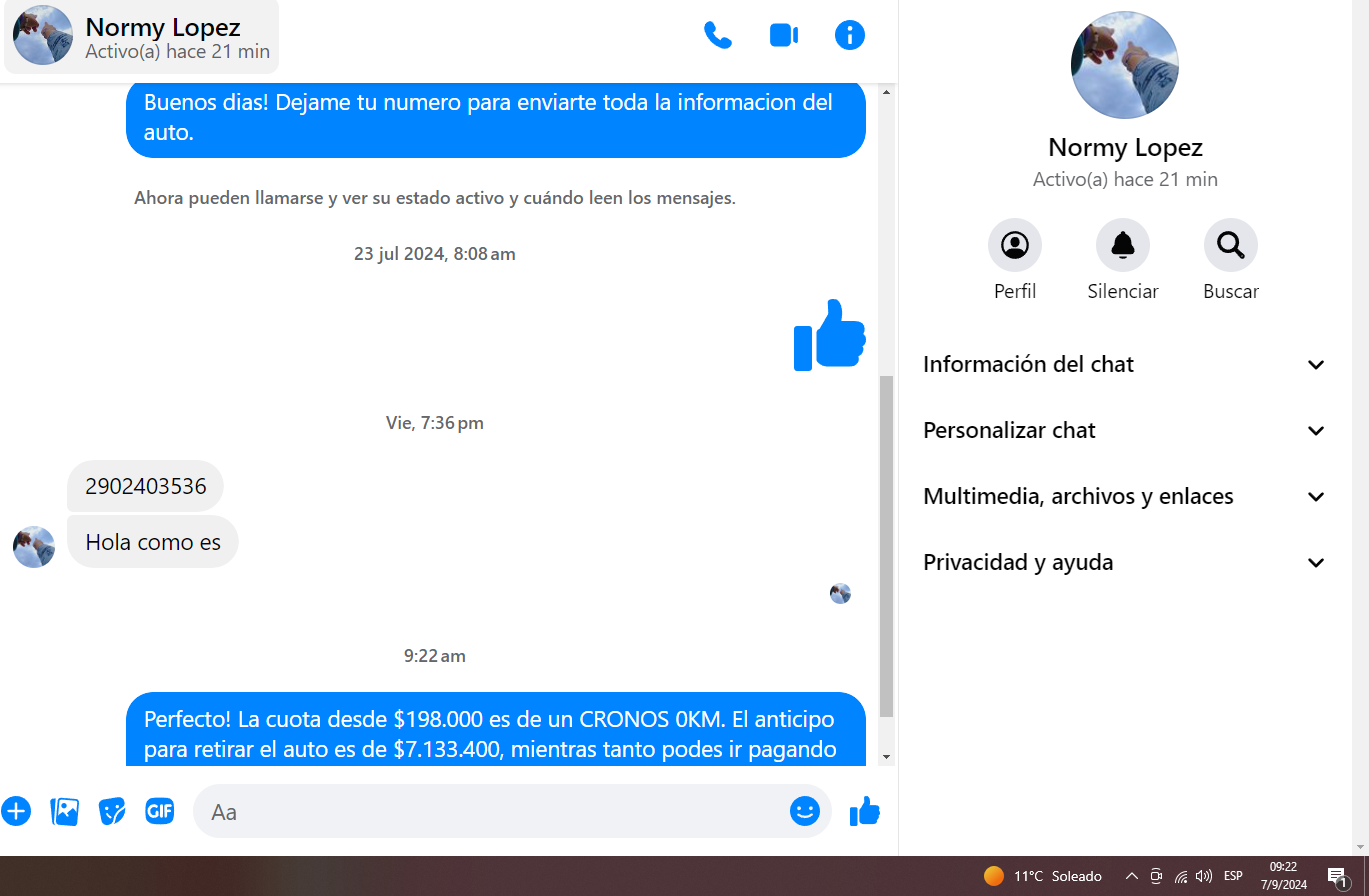Open the GIF picker

160,811
